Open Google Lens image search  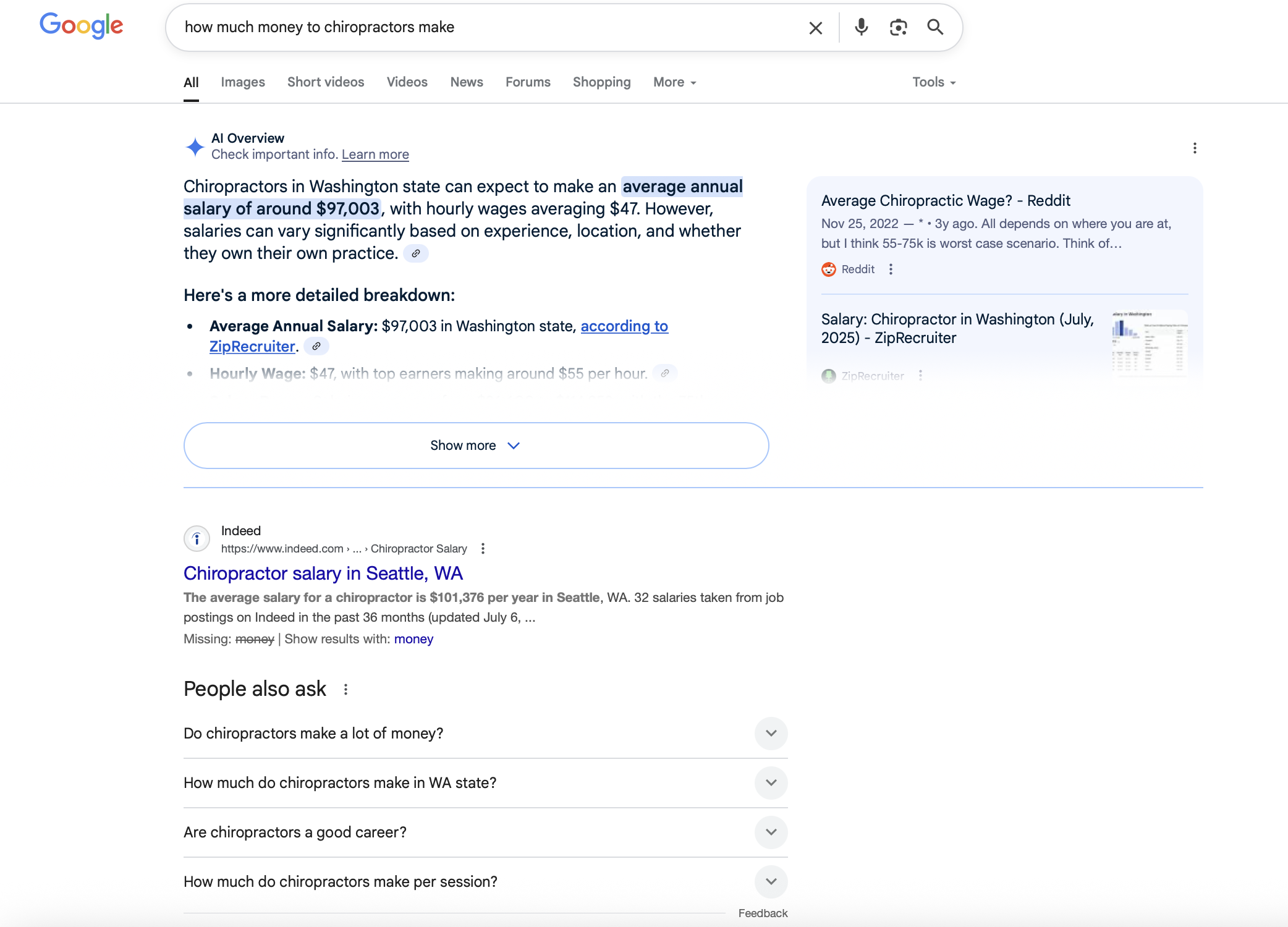898,27
